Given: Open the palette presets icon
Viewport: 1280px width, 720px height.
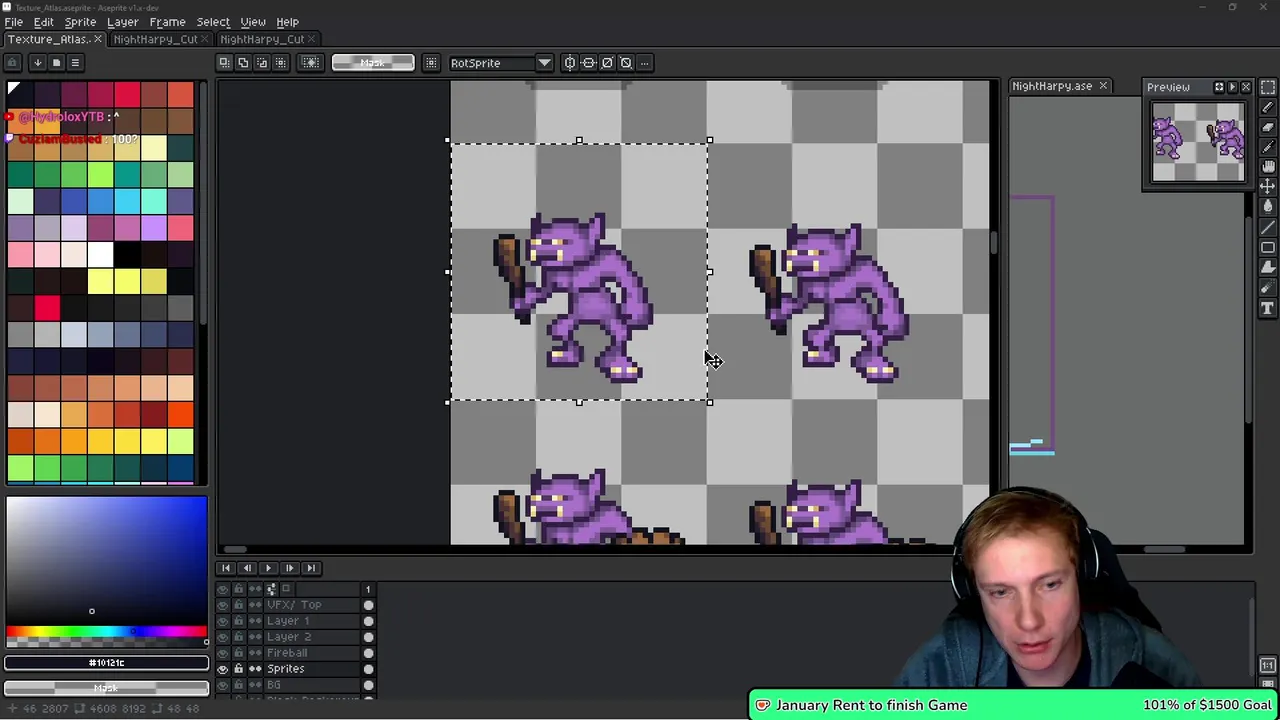Looking at the screenshot, I should pyautogui.click(x=56, y=63).
